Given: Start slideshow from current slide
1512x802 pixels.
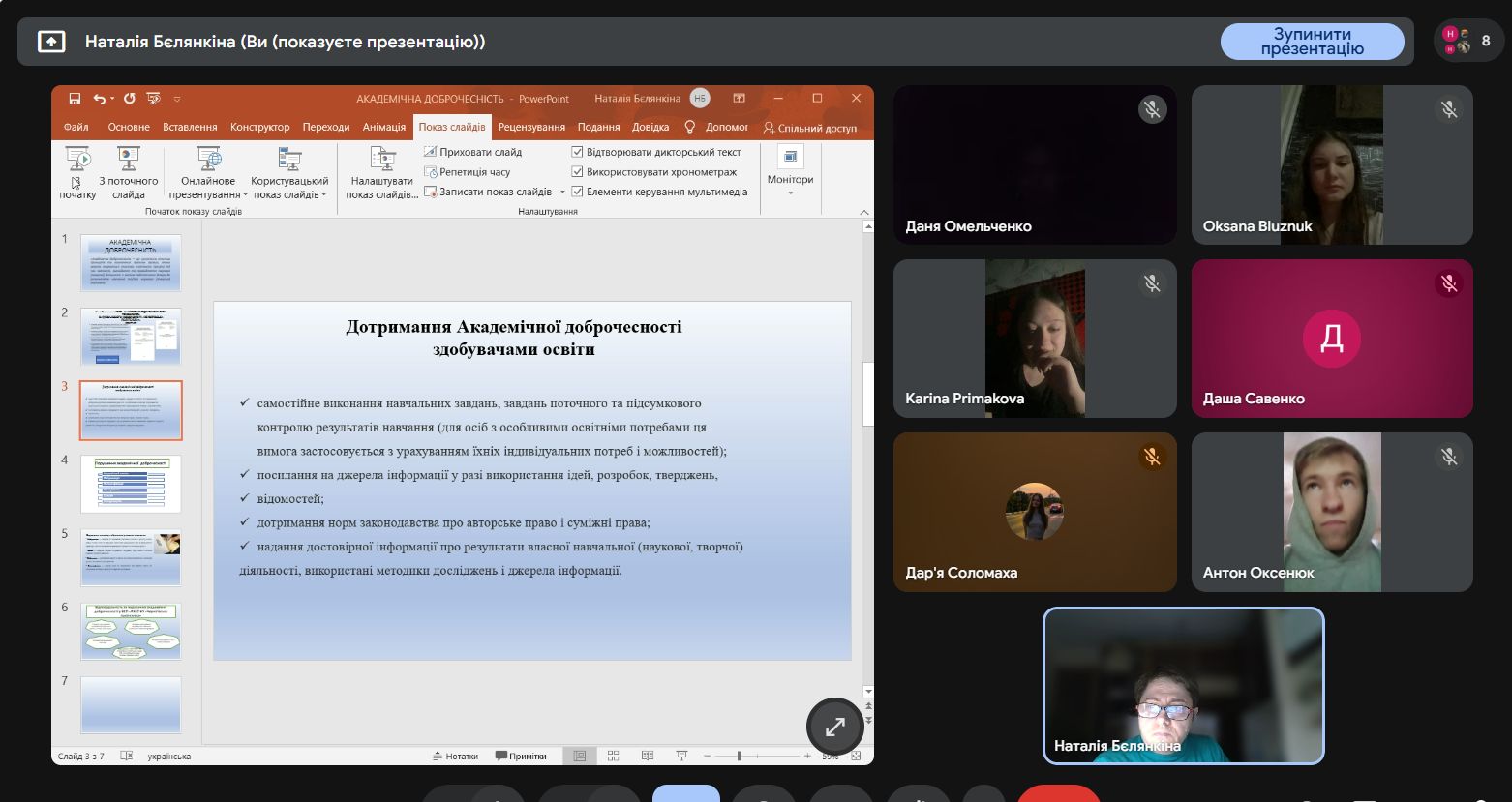Looking at the screenshot, I should (x=128, y=172).
